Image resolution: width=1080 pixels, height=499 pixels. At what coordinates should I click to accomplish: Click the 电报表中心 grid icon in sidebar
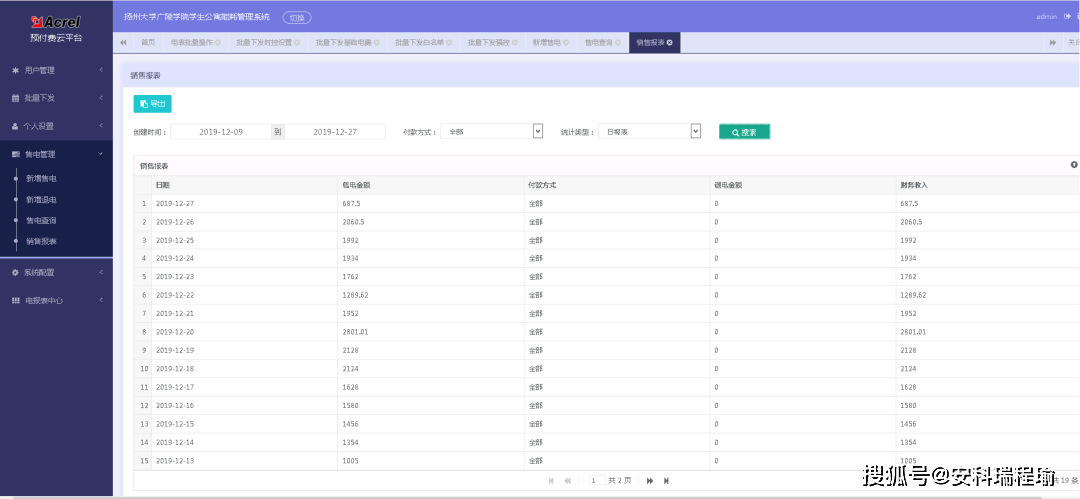pyautogui.click(x=16, y=301)
